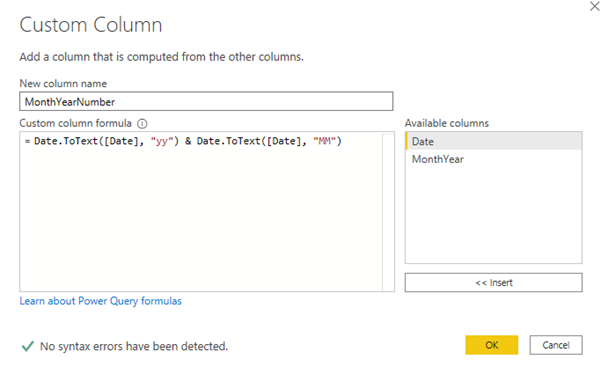Close the Custom Column dialog with X
The width and height of the screenshot is (601, 367).
594,6
